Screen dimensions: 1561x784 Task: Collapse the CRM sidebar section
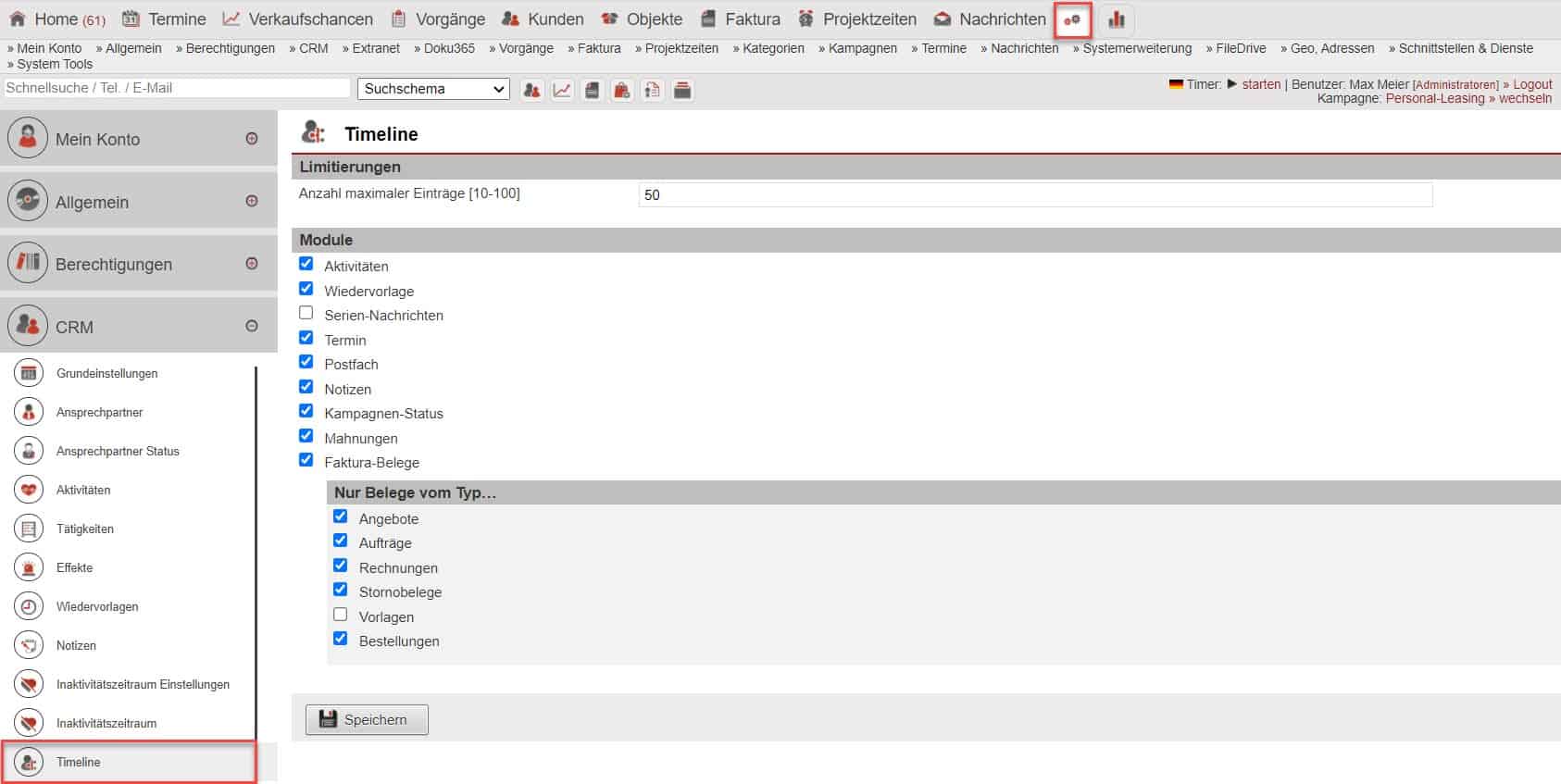tap(252, 326)
